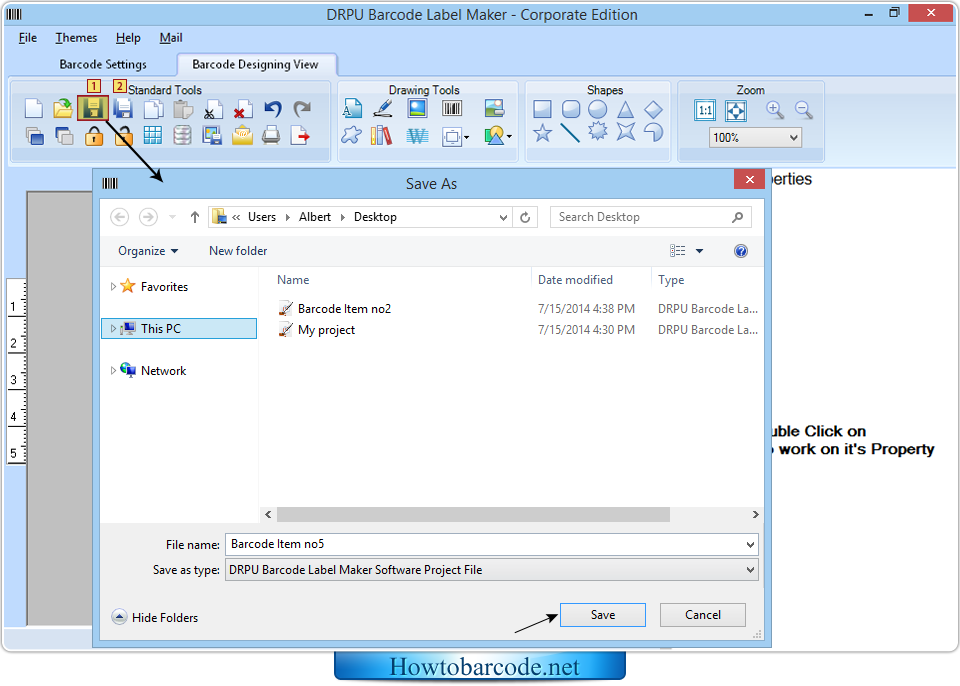Open the library books icon

click(x=381, y=135)
